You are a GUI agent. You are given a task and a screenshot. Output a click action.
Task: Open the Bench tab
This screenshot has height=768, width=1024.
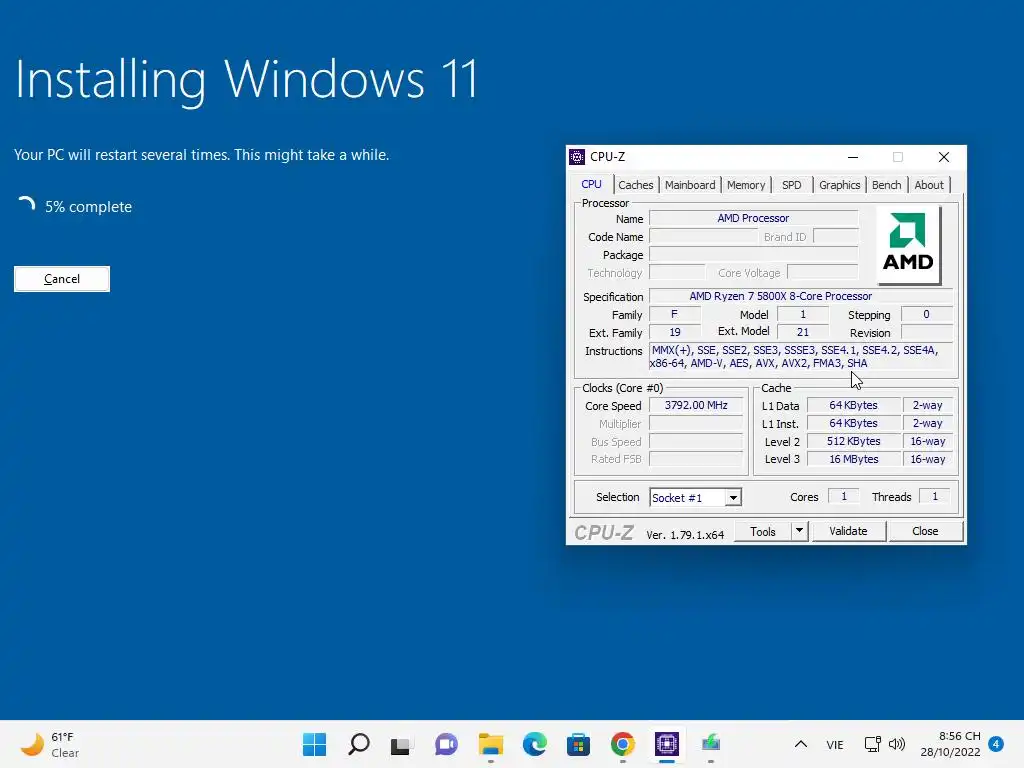886,185
